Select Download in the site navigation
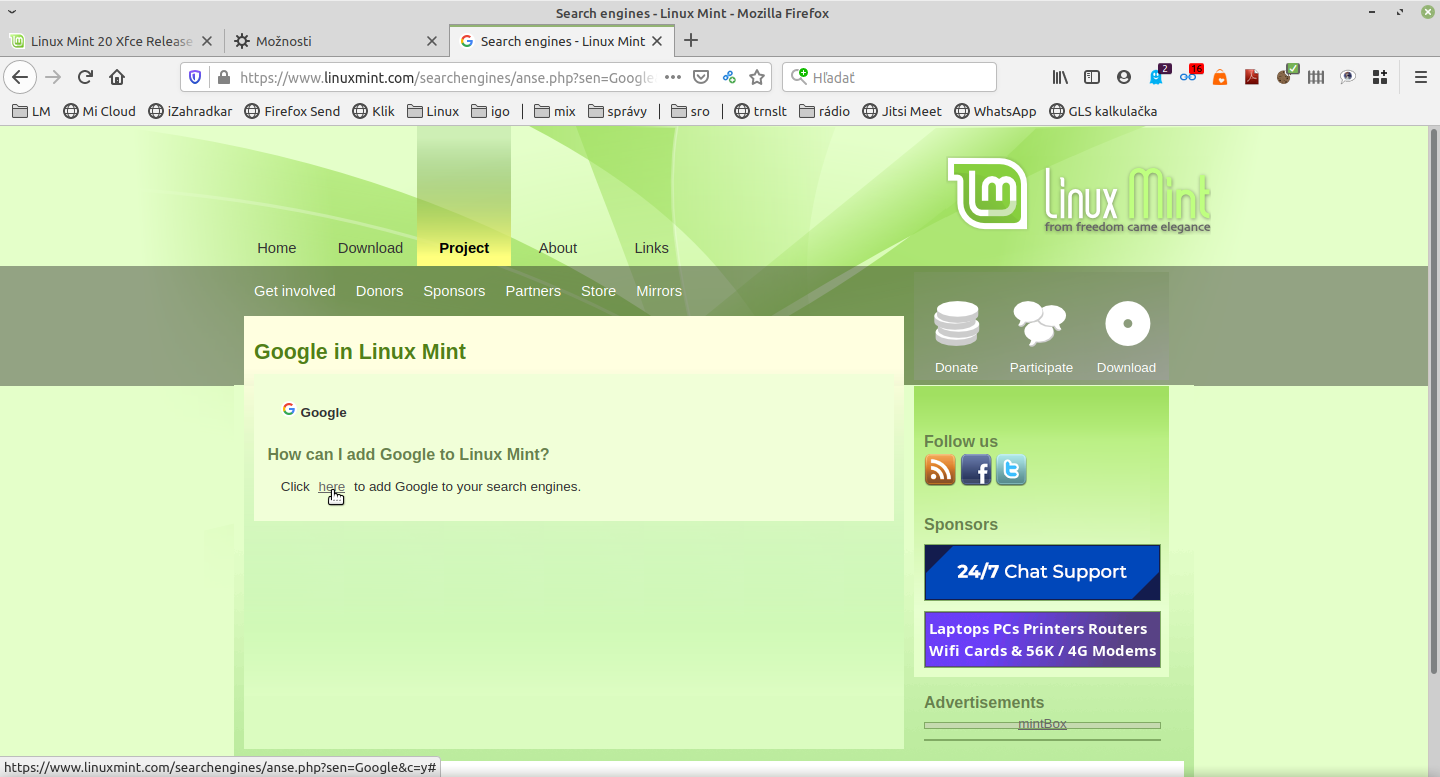 click(x=370, y=248)
